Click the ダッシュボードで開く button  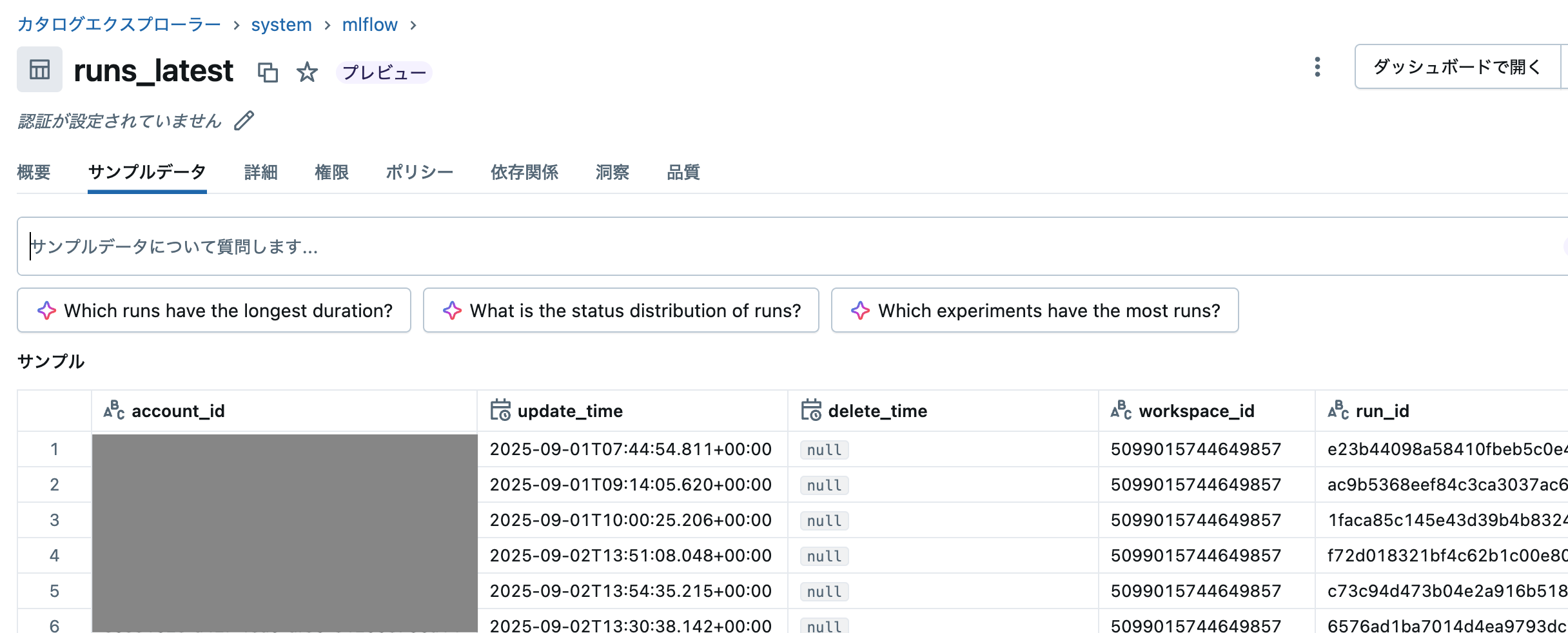[1456, 66]
